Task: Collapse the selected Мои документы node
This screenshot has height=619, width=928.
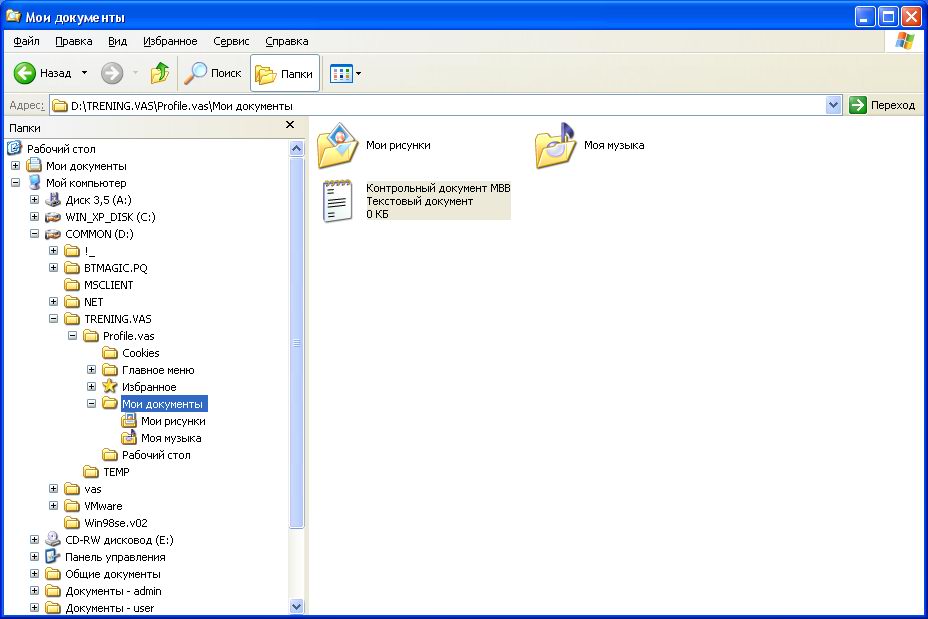Action: (91, 404)
